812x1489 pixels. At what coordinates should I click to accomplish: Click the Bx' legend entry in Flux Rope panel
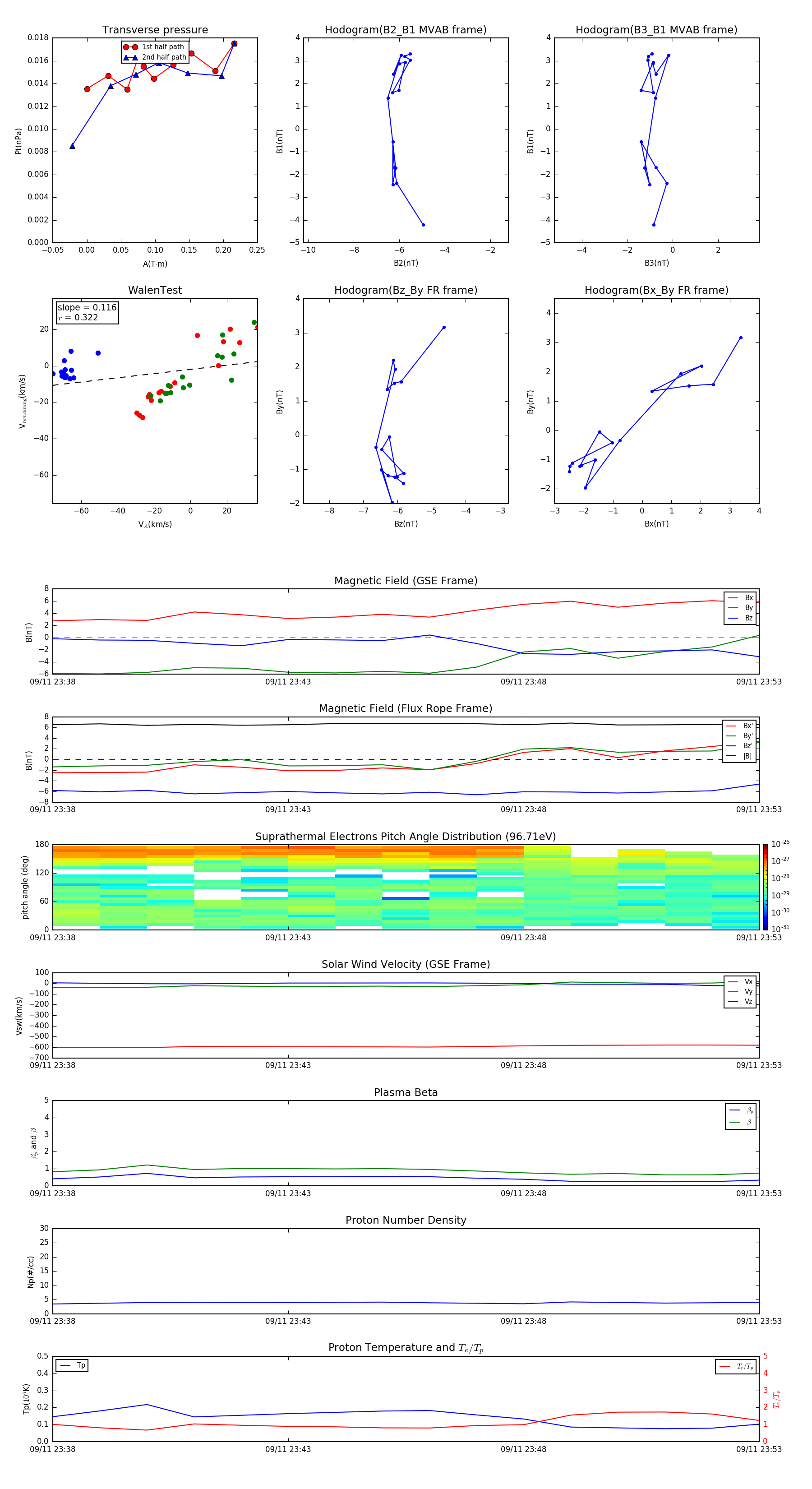point(740,726)
